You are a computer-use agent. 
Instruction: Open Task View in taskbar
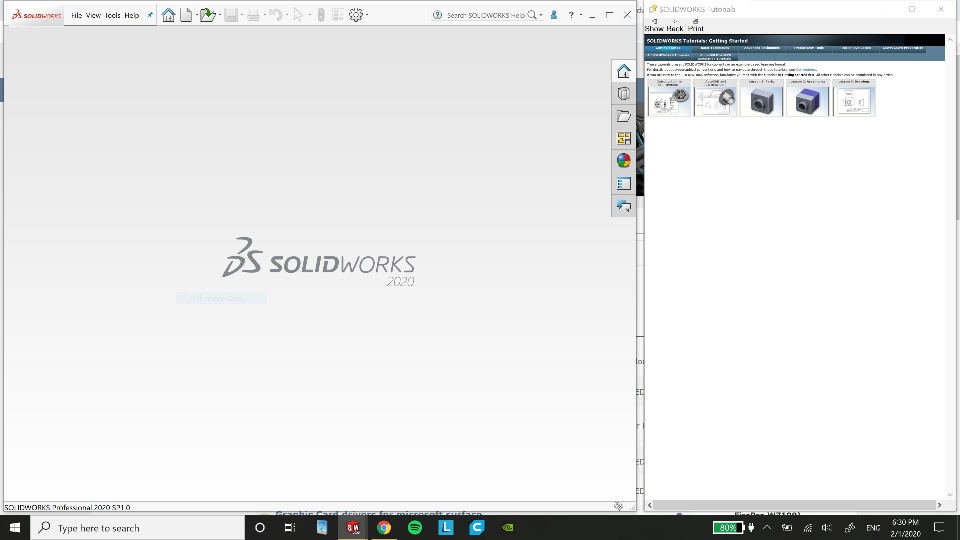coord(290,528)
